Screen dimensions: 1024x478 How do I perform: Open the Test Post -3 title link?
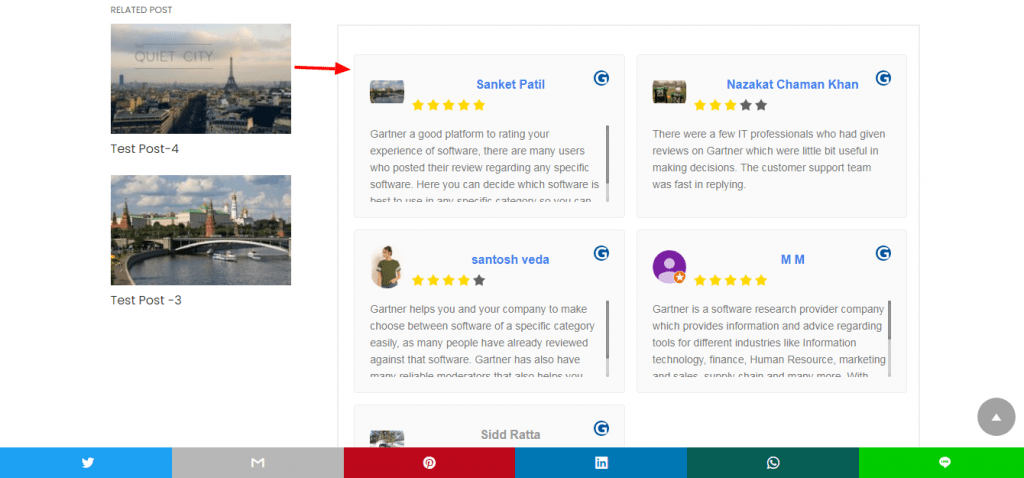(x=146, y=300)
